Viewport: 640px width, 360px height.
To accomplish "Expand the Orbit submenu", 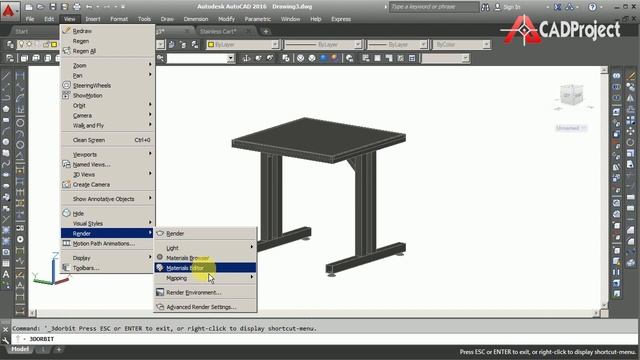I will point(108,105).
